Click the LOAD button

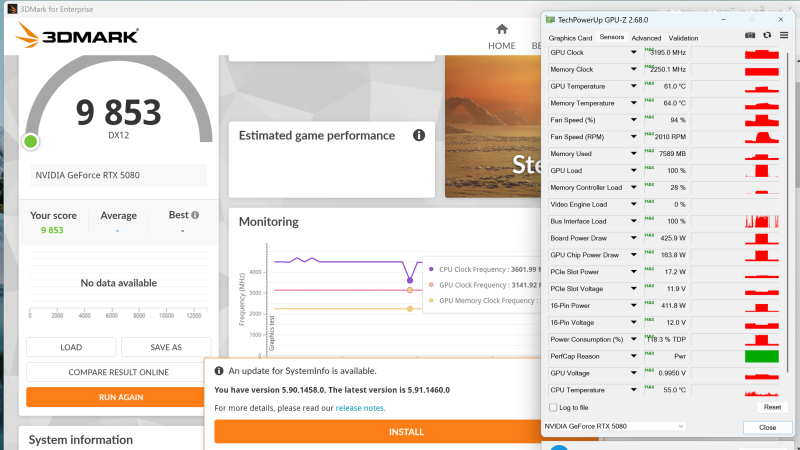71,347
